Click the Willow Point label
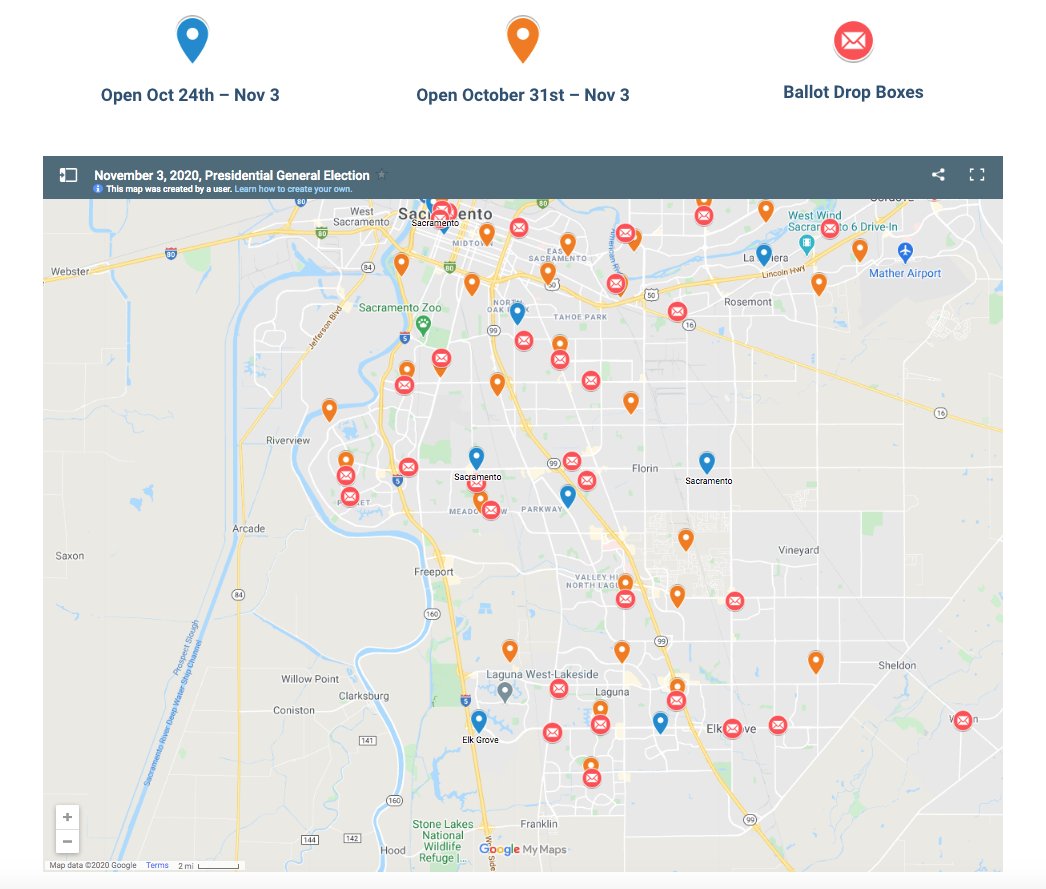 pos(310,679)
